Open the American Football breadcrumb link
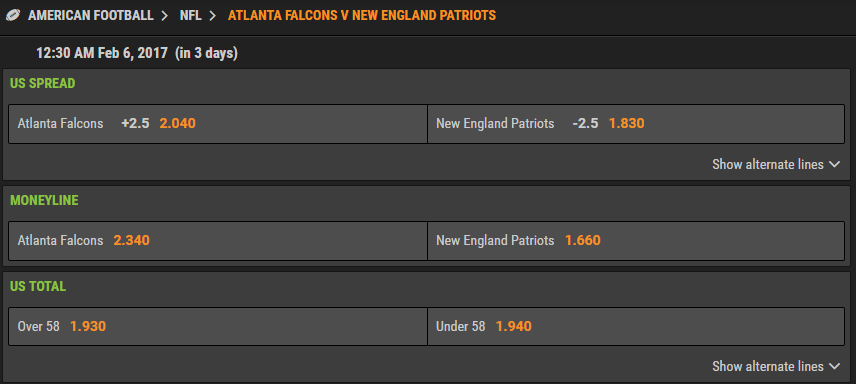This screenshot has width=856, height=384. coord(91,15)
